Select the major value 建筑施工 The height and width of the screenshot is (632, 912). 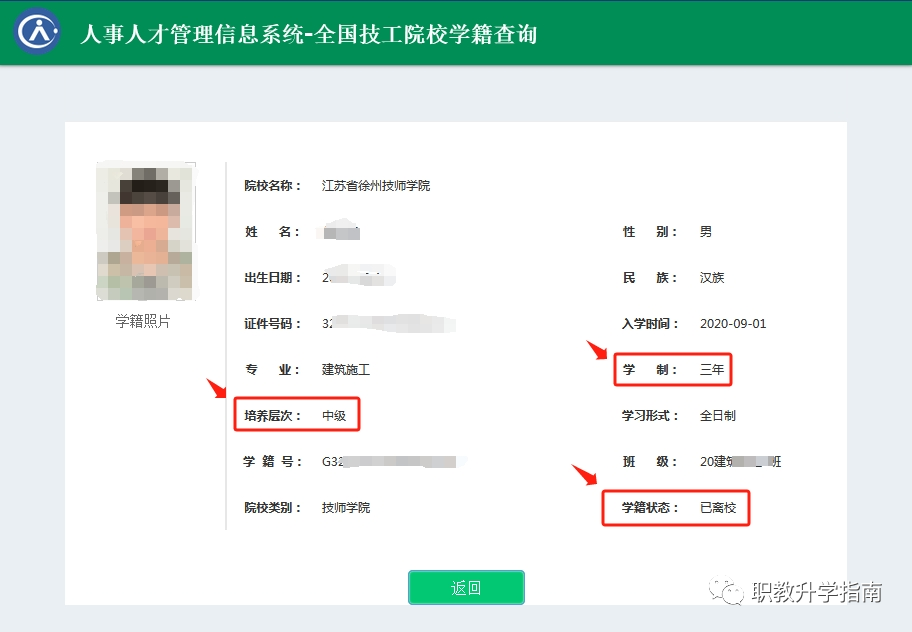pos(346,369)
